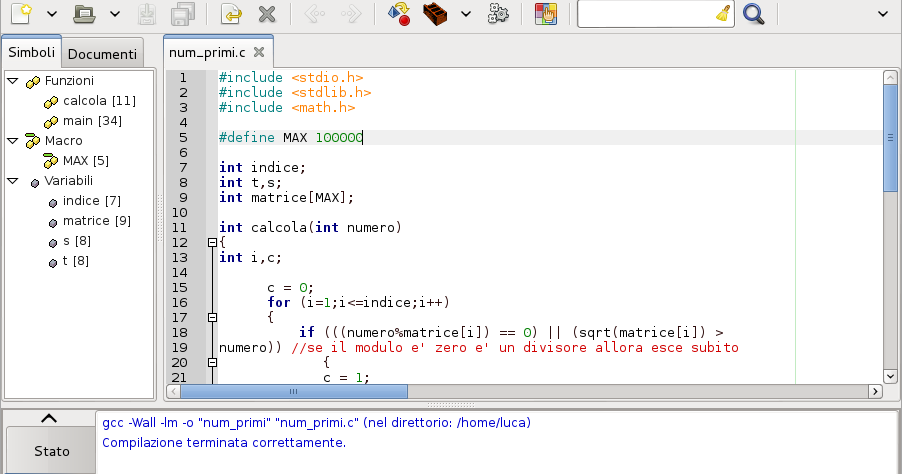The width and height of the screenshot is (902, 474).
Task: Click 'int matrice[MAX];' code line
Action: tap(286, 198)
